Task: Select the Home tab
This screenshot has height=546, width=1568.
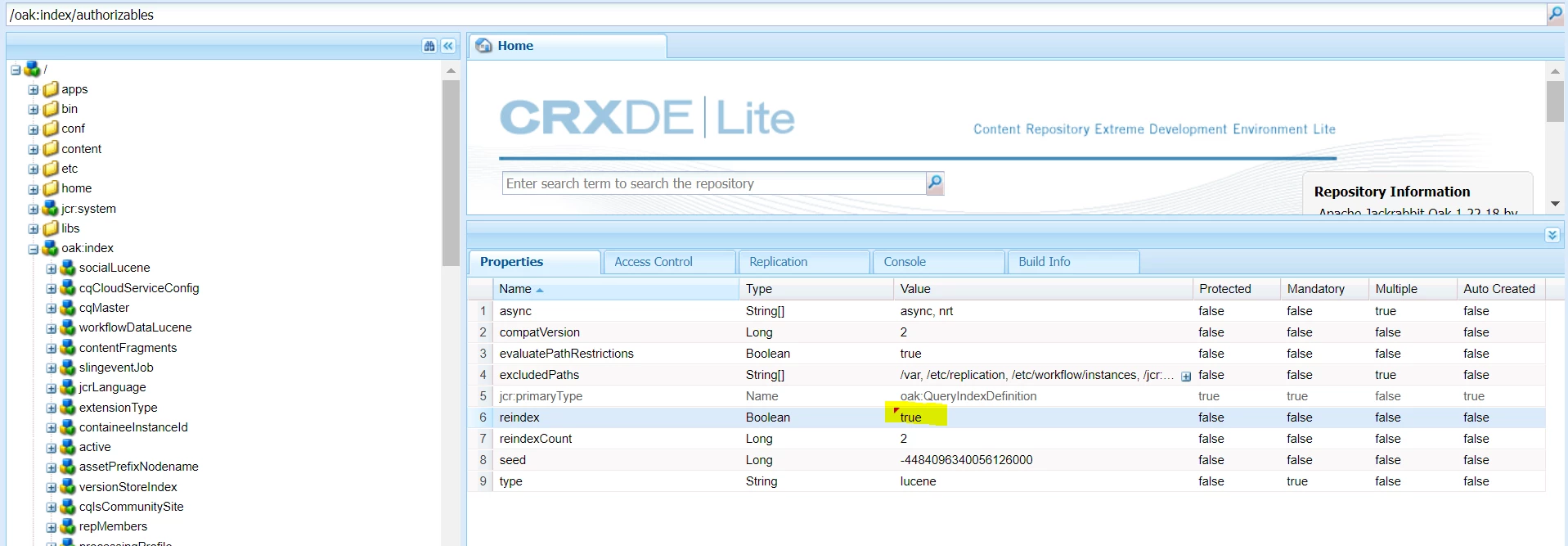Action: [x=568, y=46]
